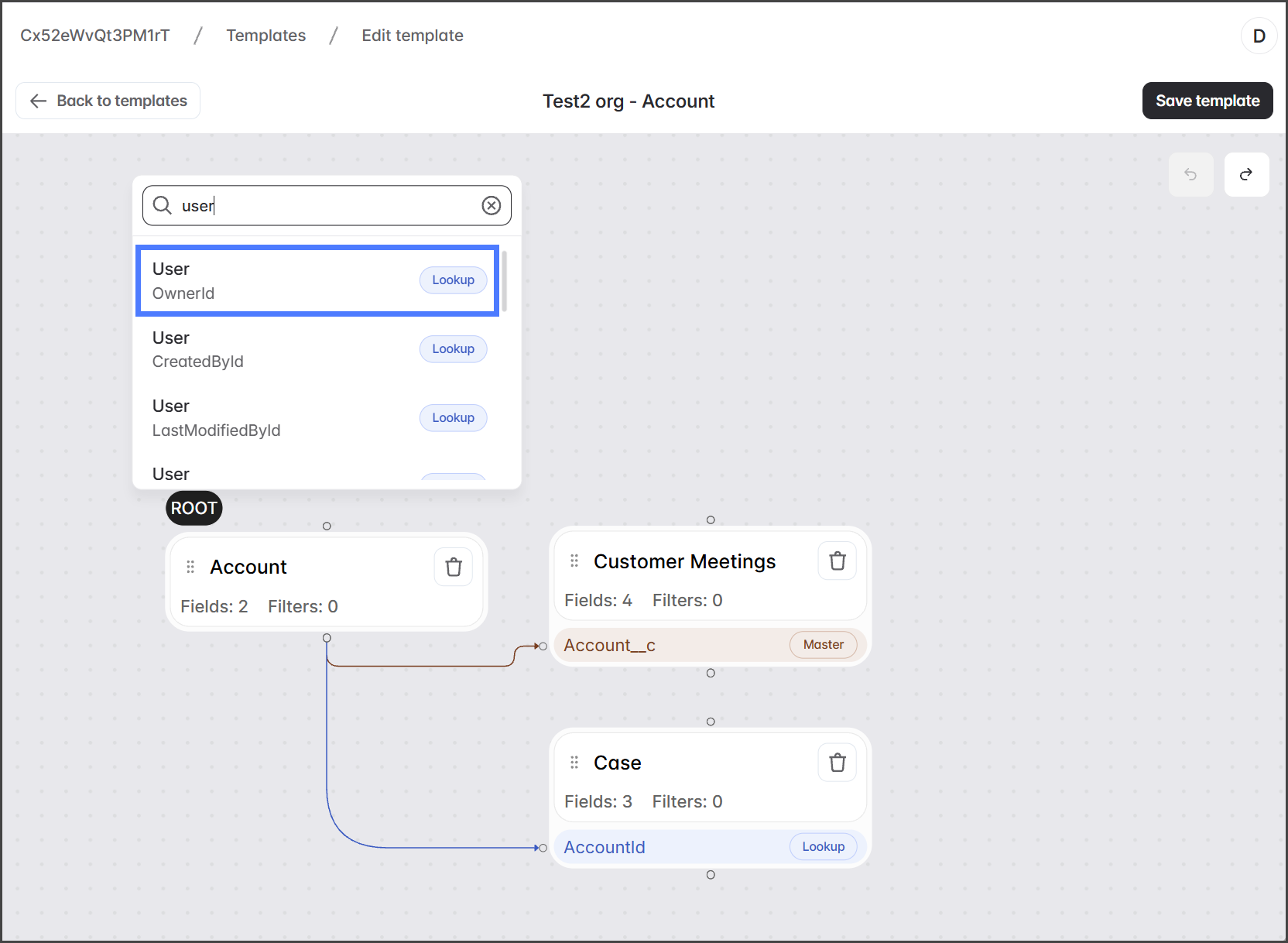Click the Customer Meetings trash icon
This screenshot has width=1288, height=943.
(x=838, y=561)
